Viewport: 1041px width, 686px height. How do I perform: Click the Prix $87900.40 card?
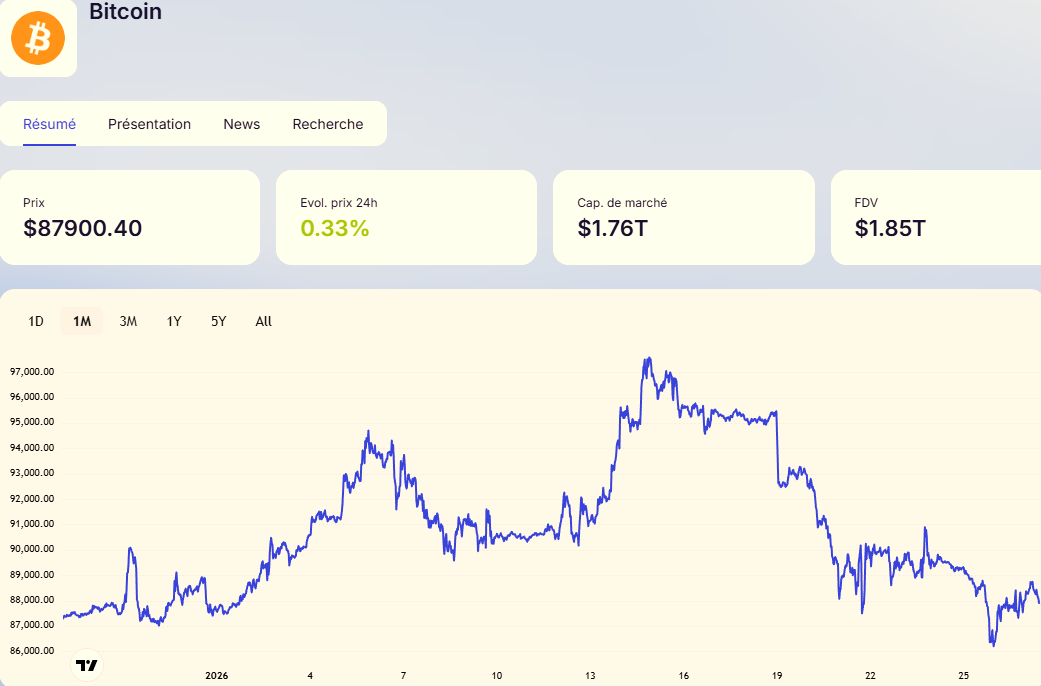(130, 217)
